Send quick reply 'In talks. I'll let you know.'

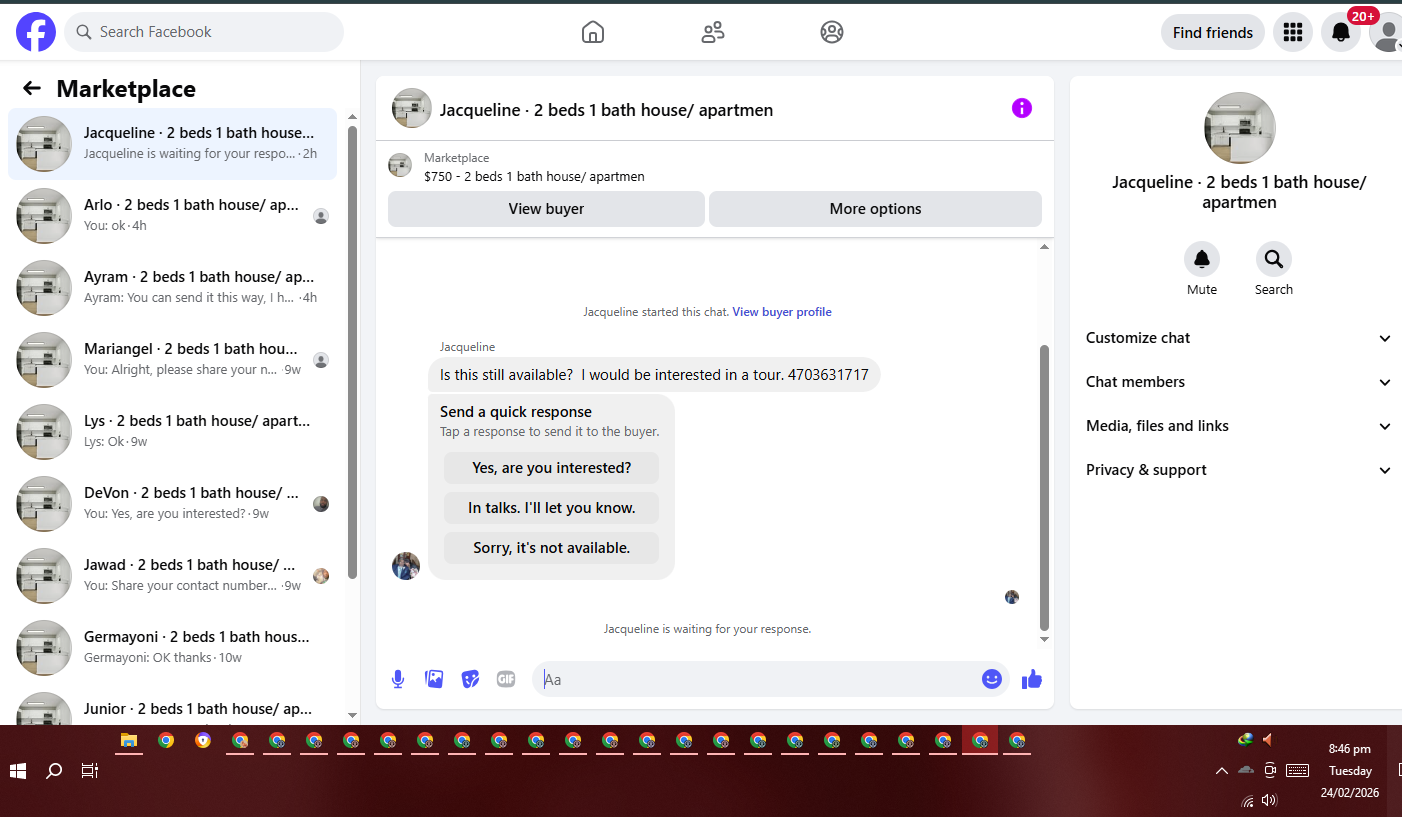pos(551,508)
